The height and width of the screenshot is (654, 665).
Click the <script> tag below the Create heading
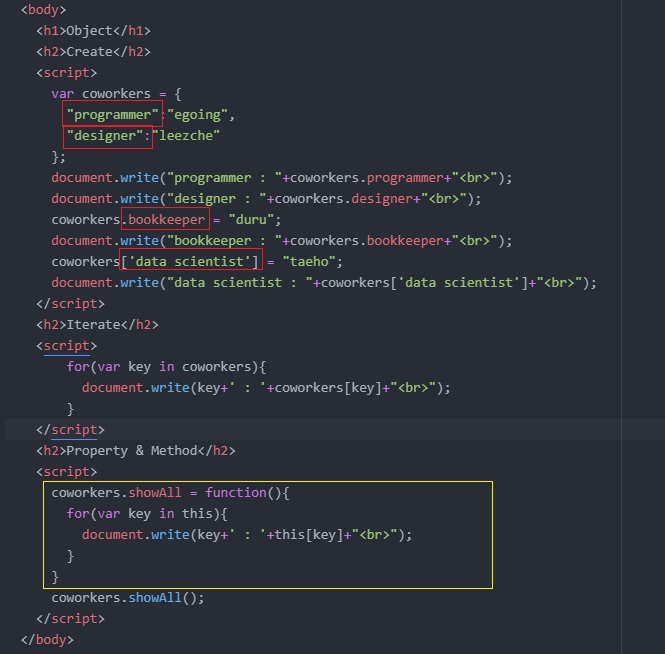67,73
